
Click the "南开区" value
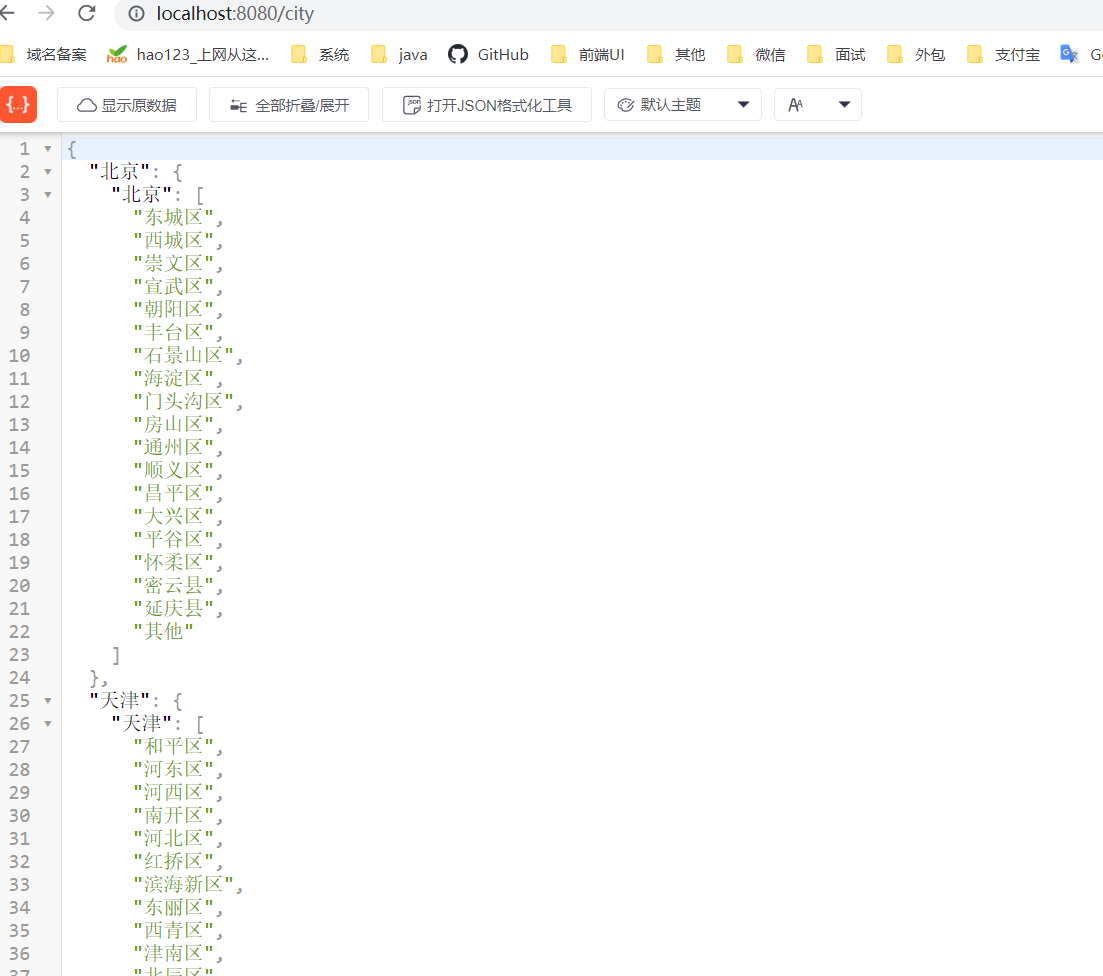pyautogui.click(x=174, y=815)
